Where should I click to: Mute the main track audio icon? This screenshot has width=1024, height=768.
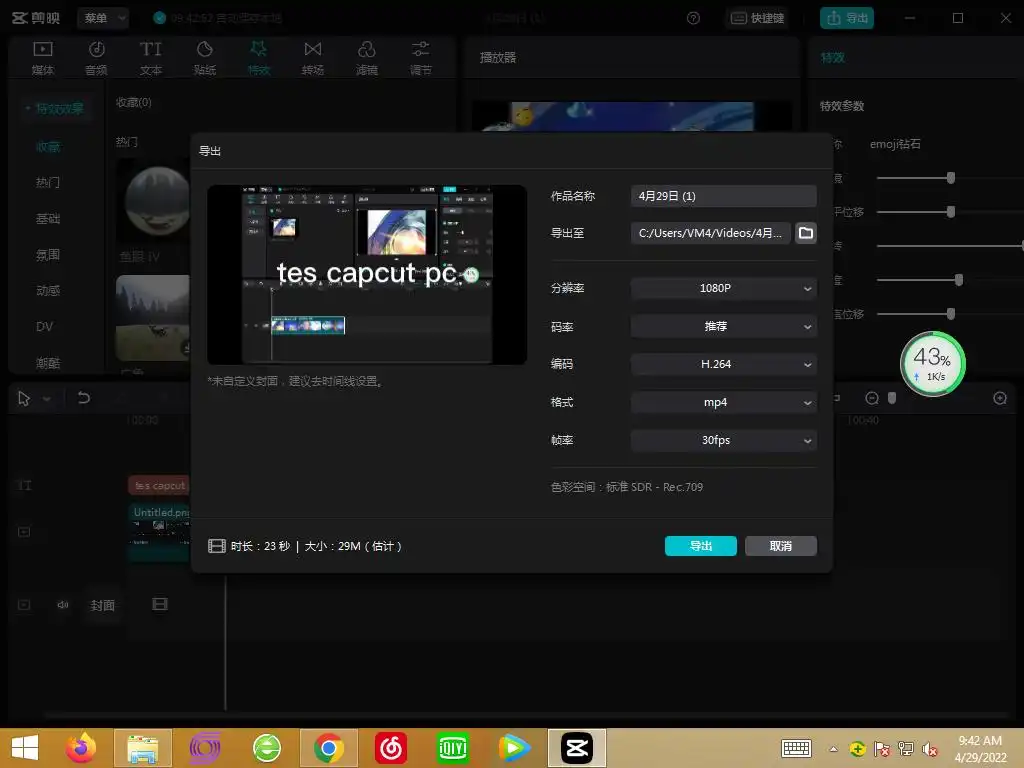coord(63,605)
